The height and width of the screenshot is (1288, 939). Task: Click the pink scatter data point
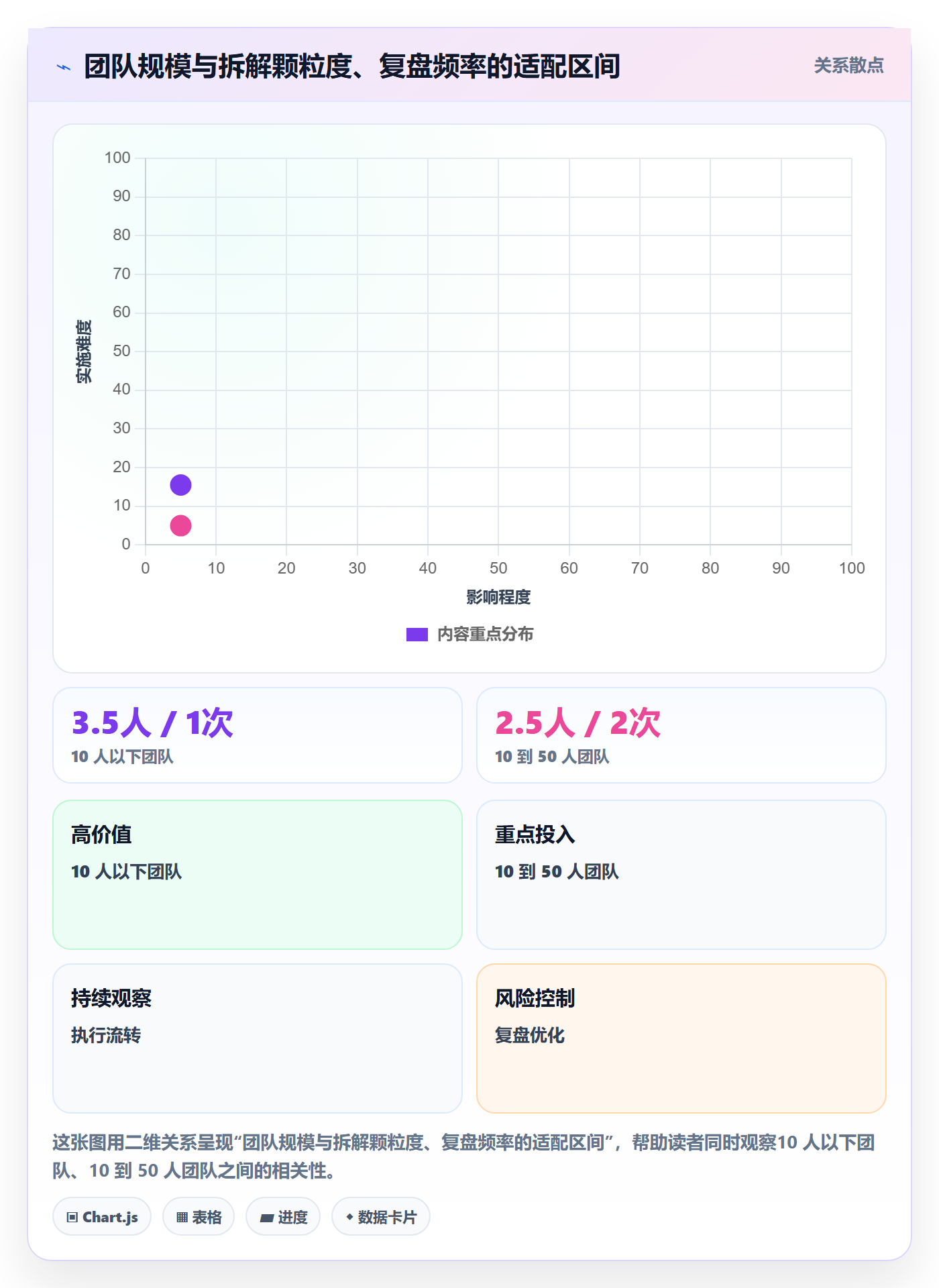pos(180,525)
